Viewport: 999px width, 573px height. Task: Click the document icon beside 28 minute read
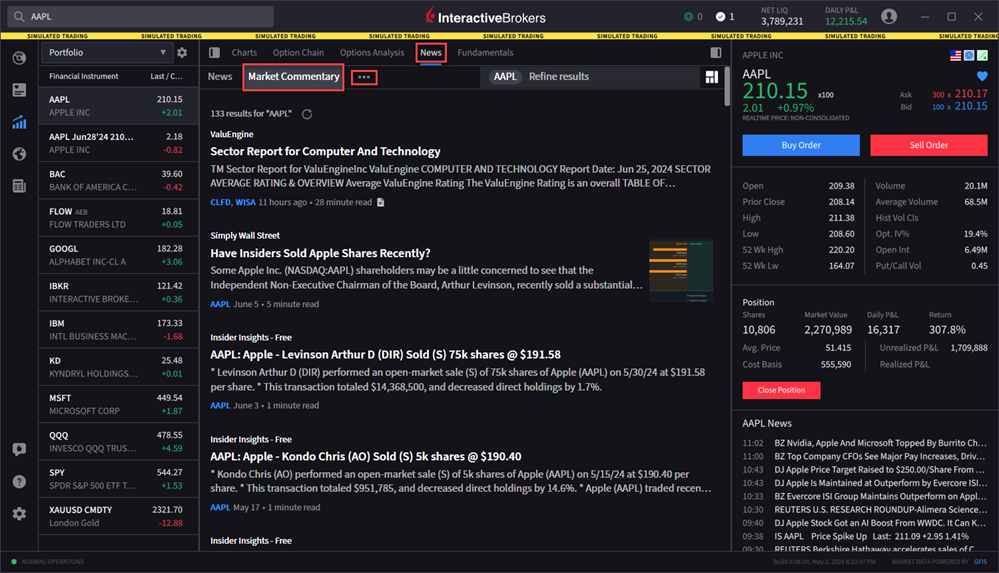380,202
